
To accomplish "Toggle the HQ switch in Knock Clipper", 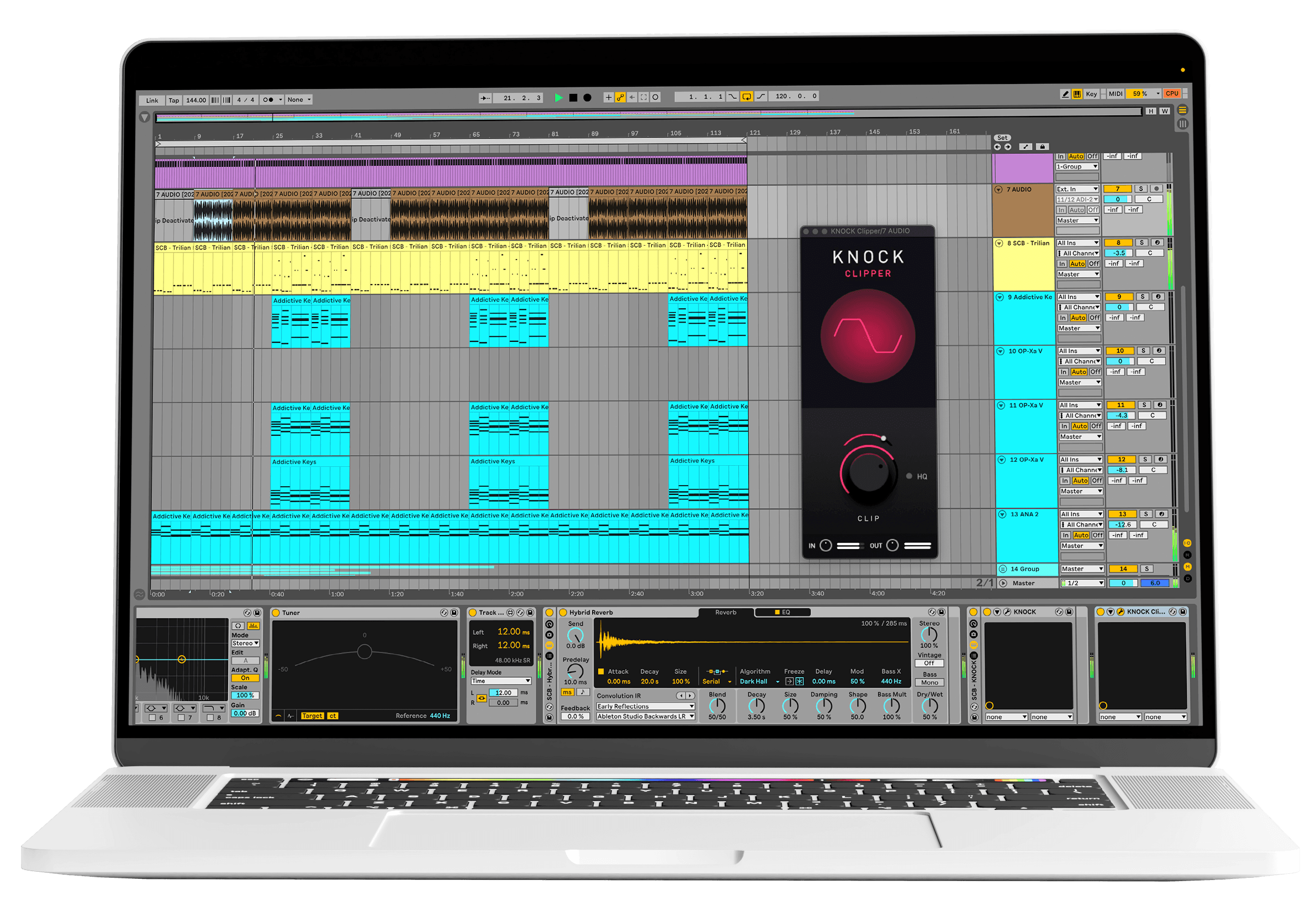I will [910, 476].
